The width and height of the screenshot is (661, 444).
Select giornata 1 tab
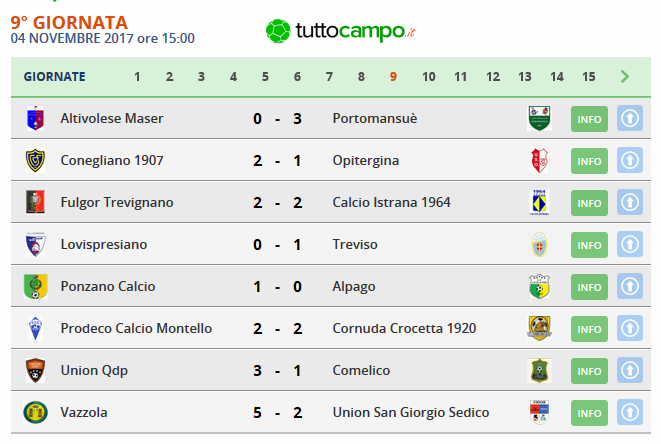tap(137, 77)
